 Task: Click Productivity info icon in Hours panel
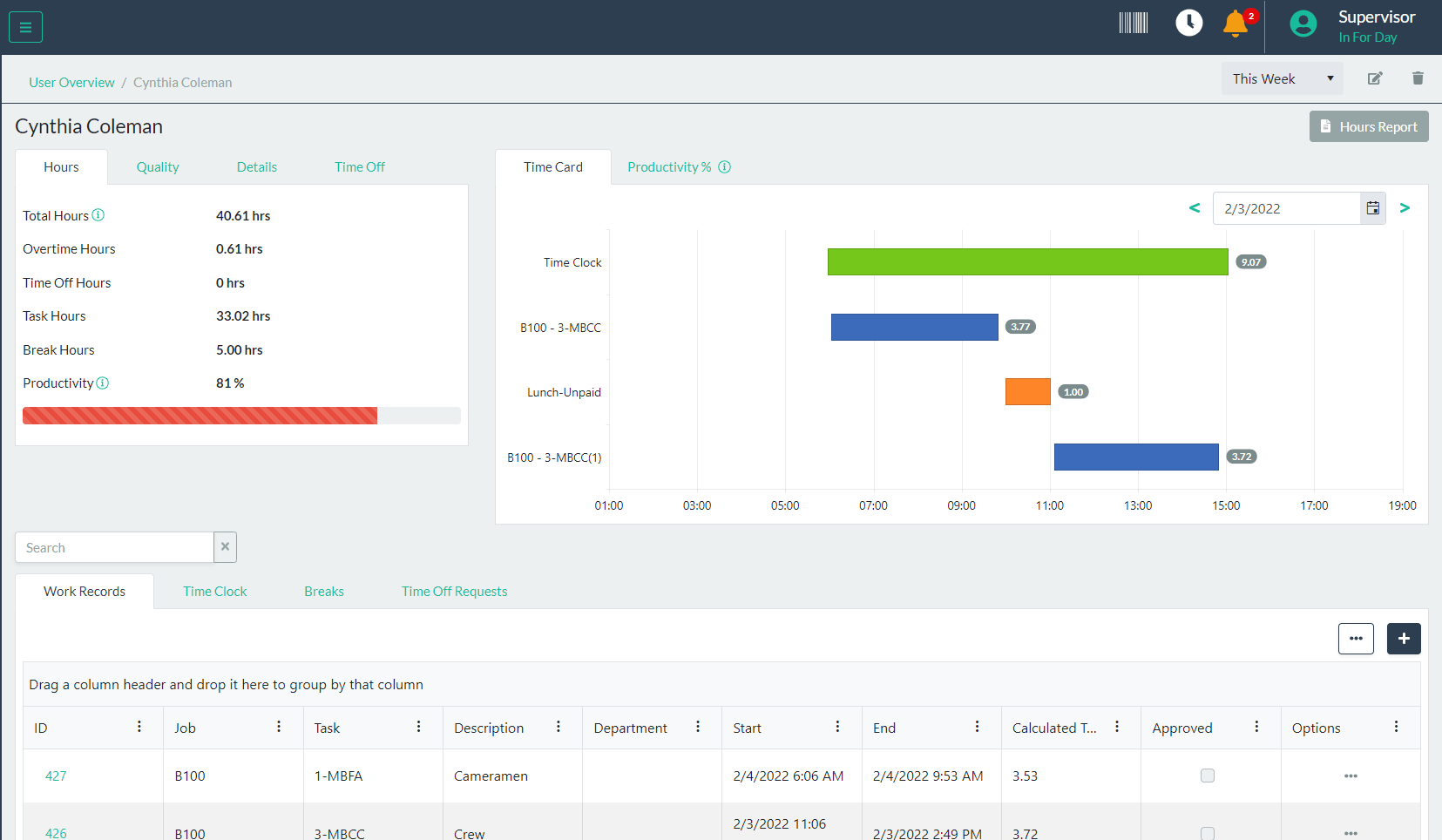click(103, 383)
